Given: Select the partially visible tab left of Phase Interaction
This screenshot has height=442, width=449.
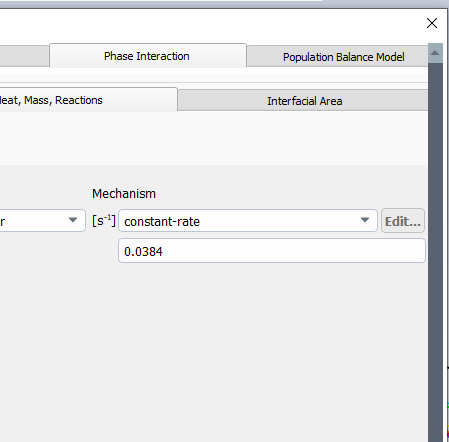Looking at the screenshot, I should (x=24, y=56).
